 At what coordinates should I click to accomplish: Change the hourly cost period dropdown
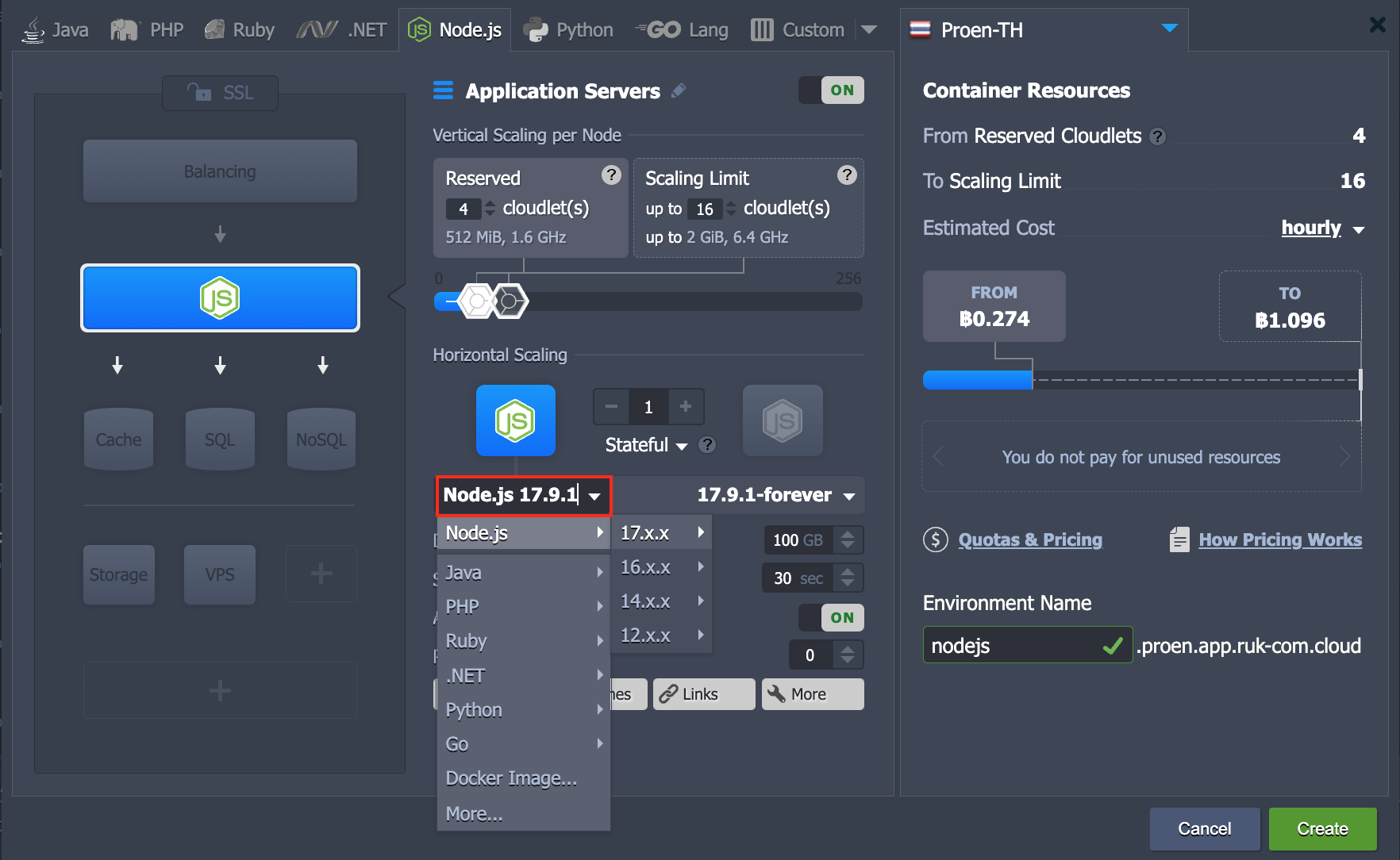[1322, 228]
